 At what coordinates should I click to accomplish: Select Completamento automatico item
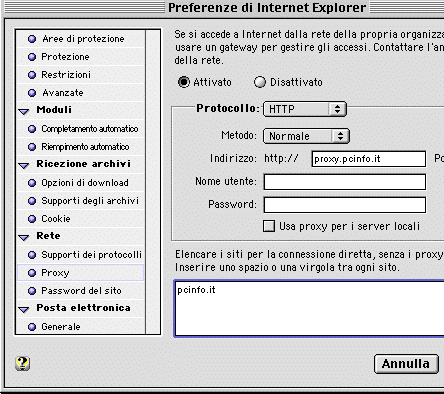click(x=81, y=129)
